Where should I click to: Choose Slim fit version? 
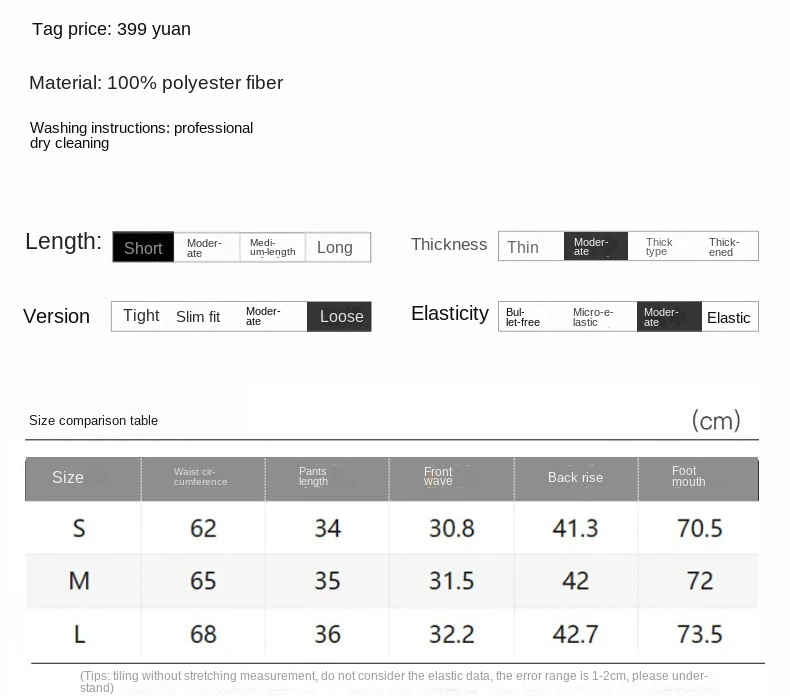click(x=198, y=317)
